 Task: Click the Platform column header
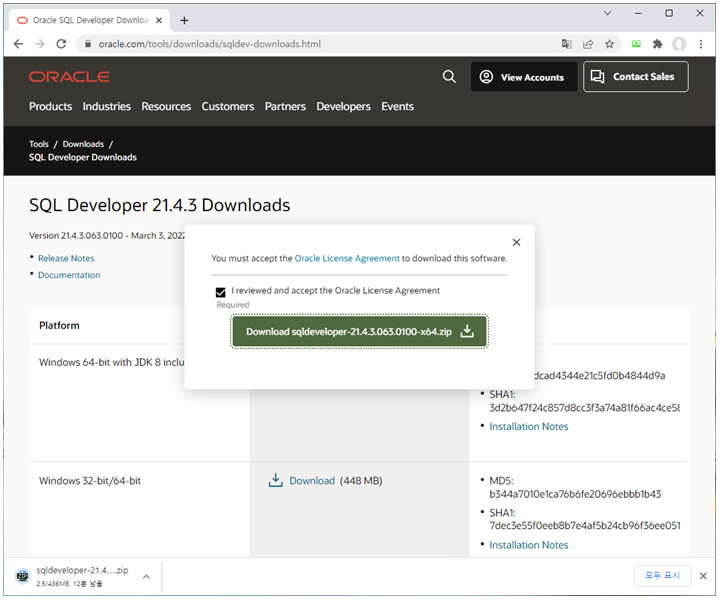pos(59,326)
